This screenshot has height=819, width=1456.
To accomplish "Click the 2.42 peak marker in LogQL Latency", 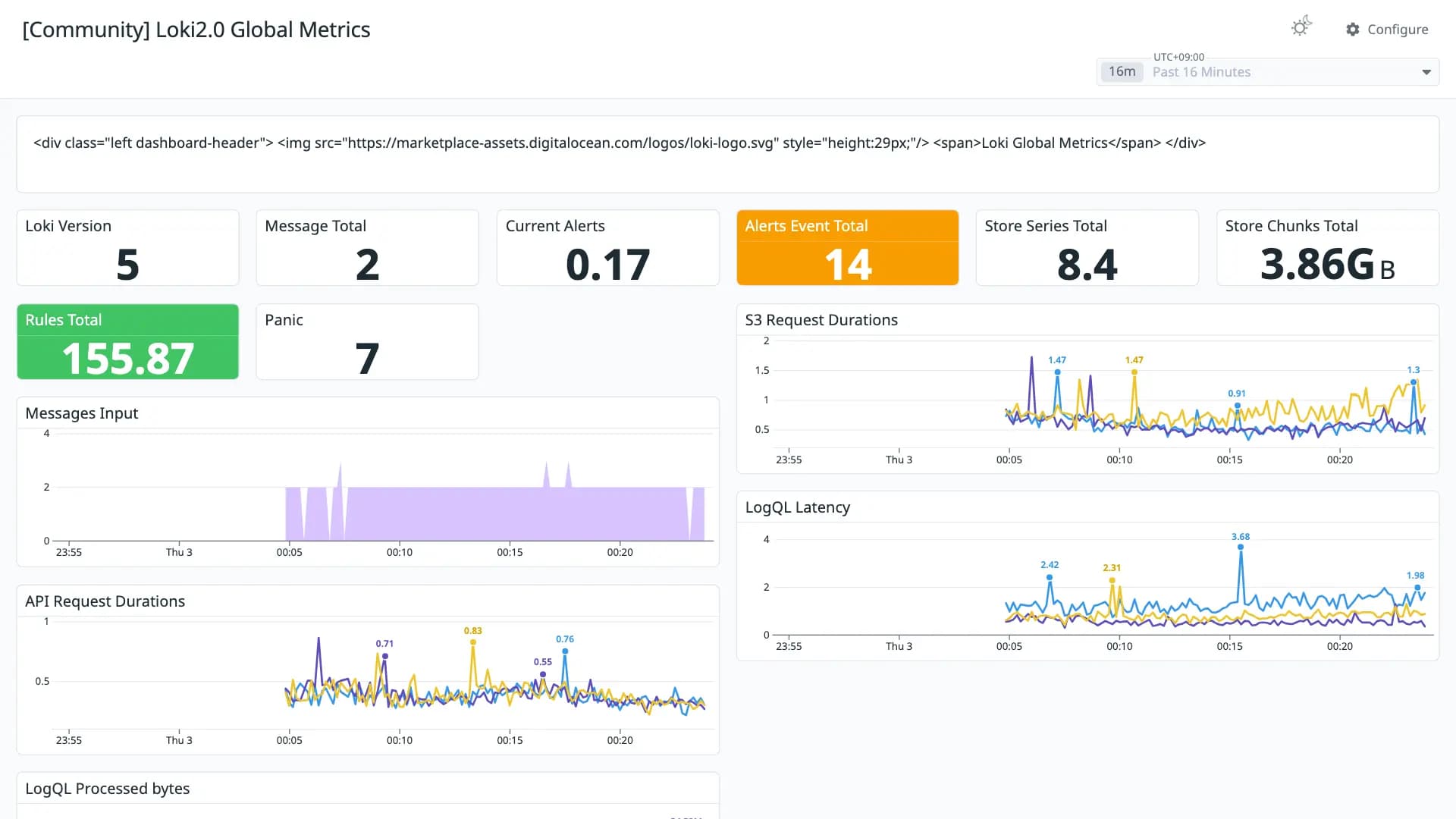I will click(x=1050, y=577).
